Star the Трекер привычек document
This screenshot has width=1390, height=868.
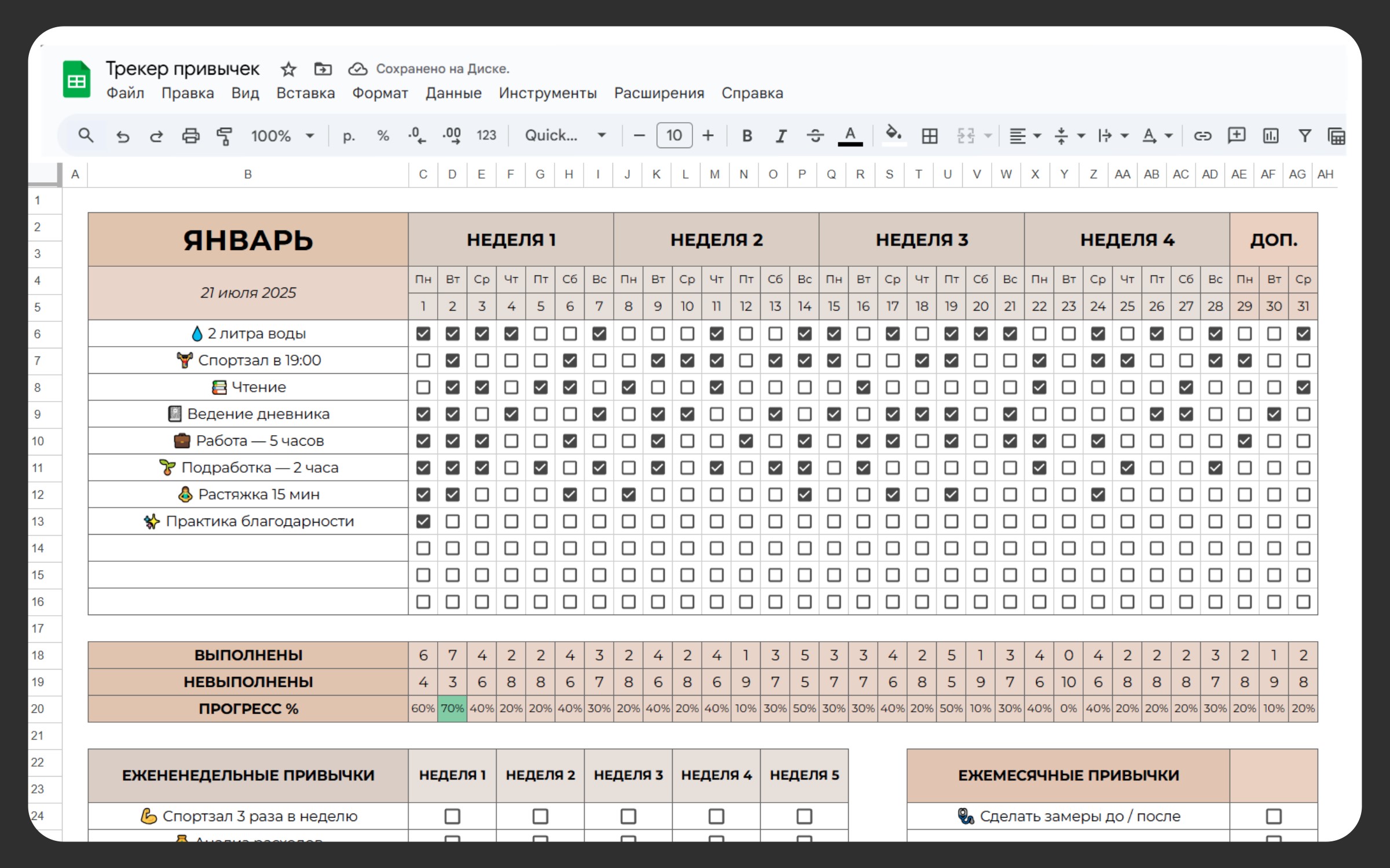288,69
